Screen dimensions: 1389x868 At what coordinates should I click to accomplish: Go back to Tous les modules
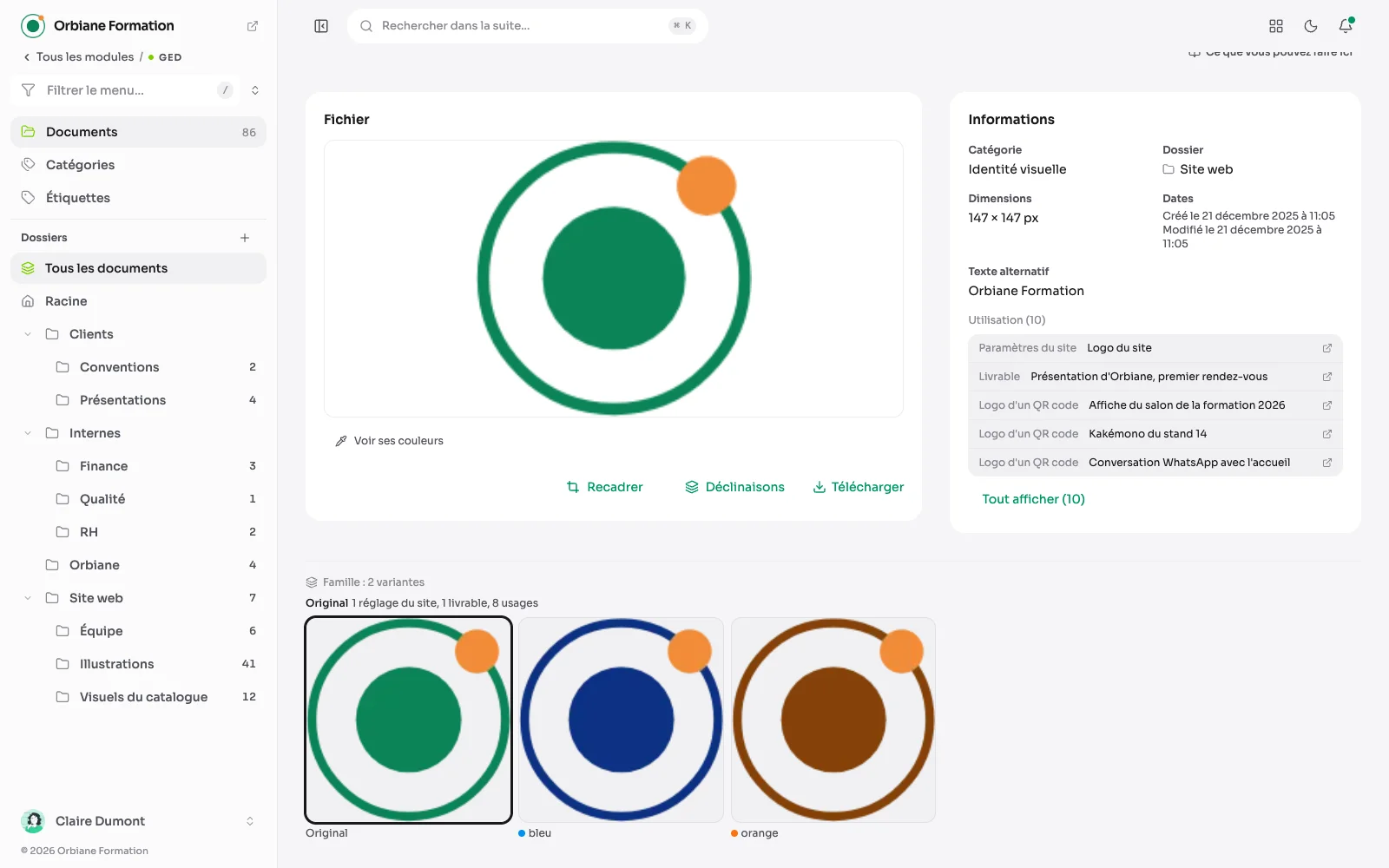78,57
